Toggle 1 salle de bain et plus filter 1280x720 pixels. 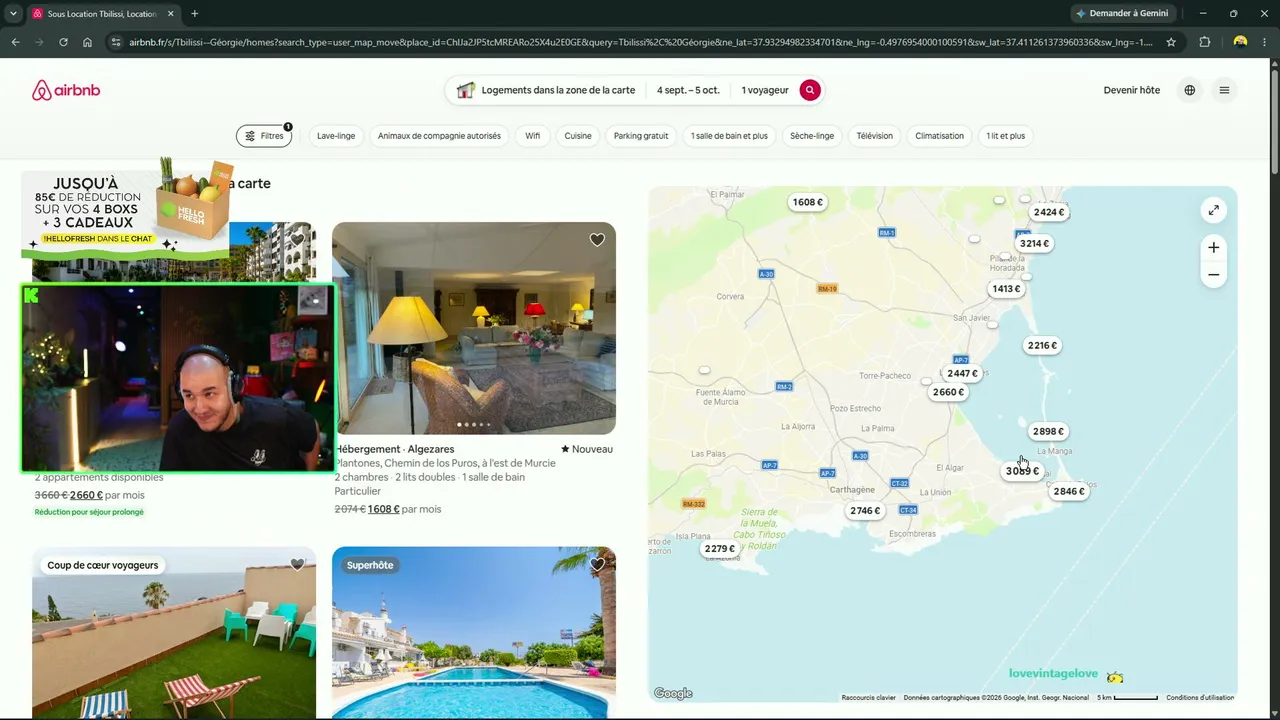point(729,136)
